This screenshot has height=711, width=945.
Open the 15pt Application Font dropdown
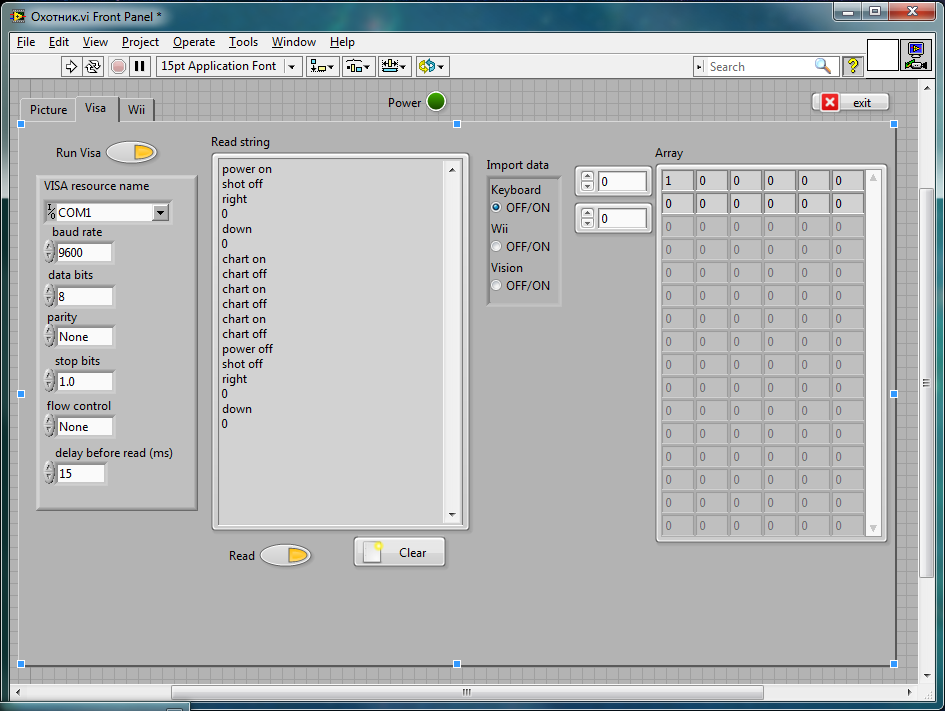point(292,66)
